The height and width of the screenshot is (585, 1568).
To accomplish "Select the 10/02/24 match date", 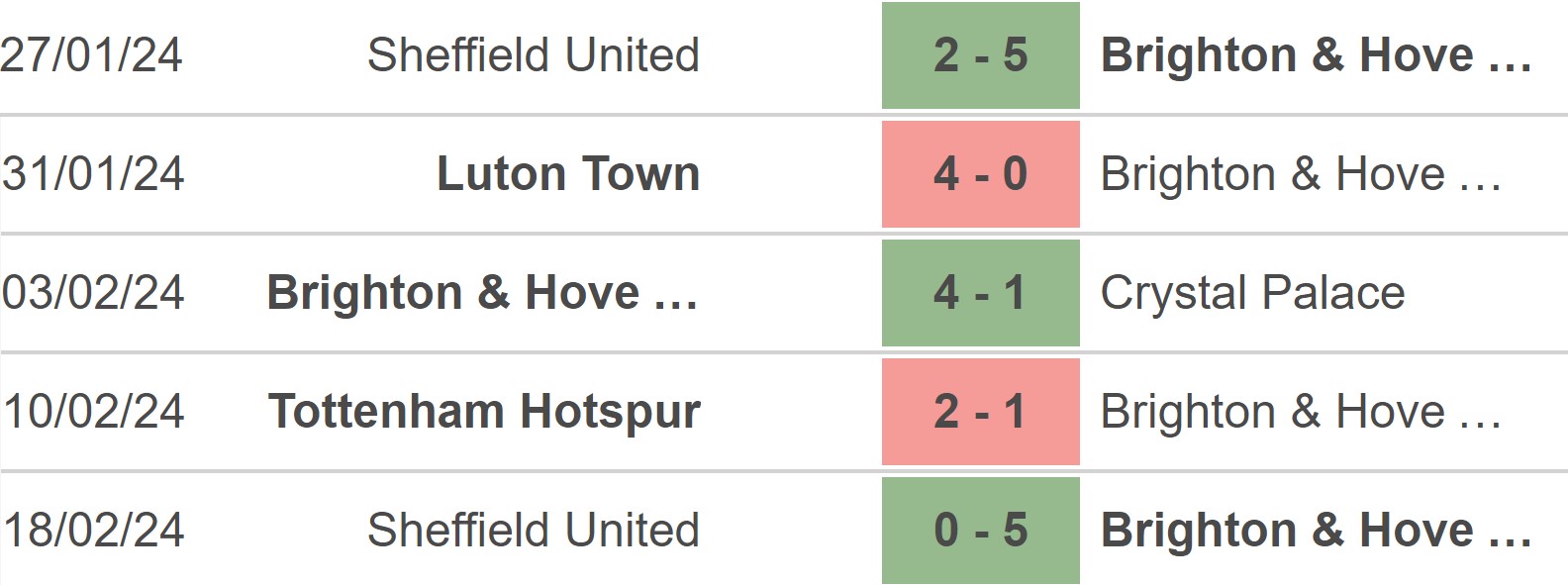I will click(x=92, y=412).
